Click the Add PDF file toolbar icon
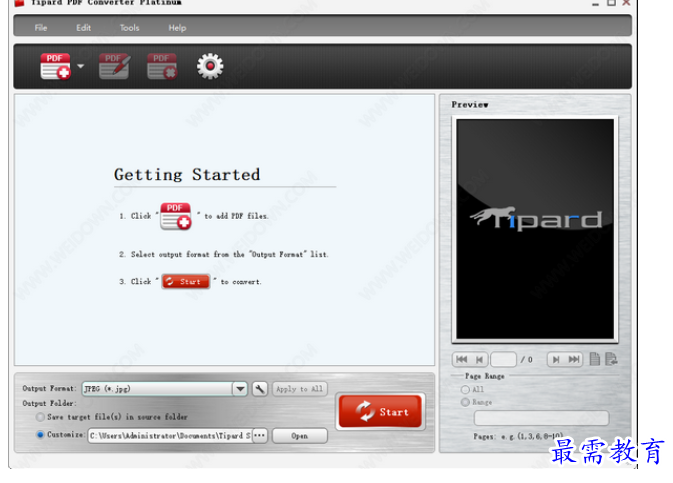 [55, 66]
